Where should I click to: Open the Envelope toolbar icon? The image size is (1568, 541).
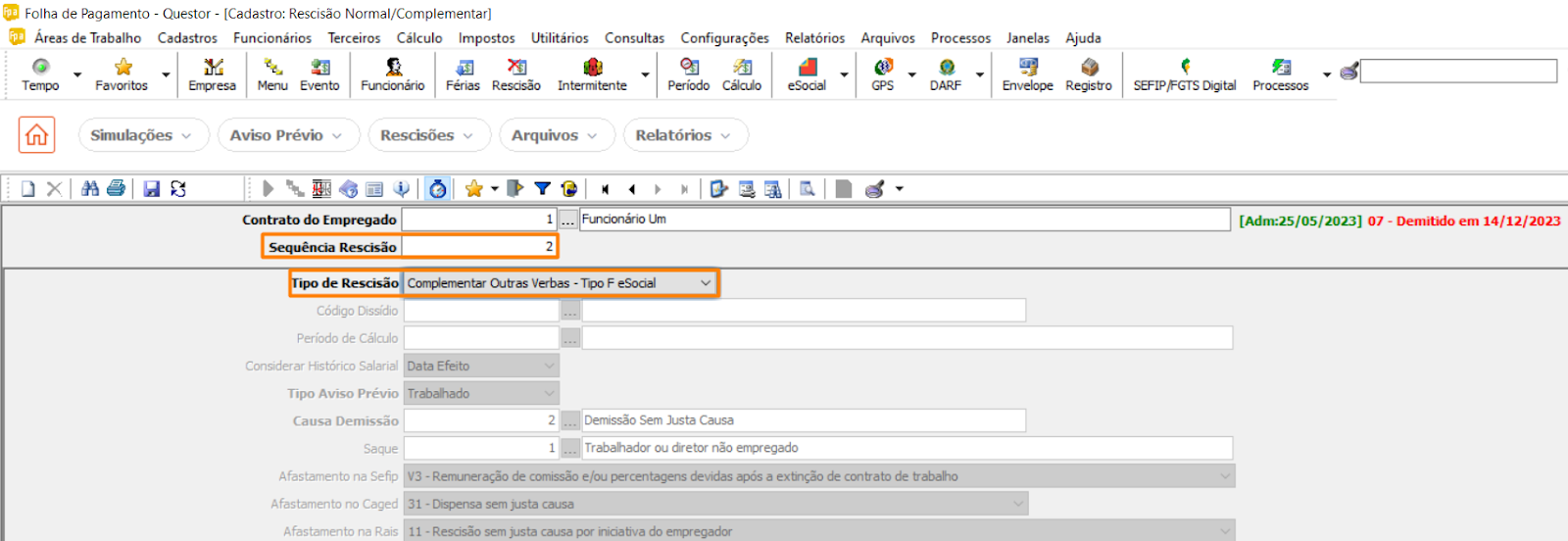(x=1028, y=74)
